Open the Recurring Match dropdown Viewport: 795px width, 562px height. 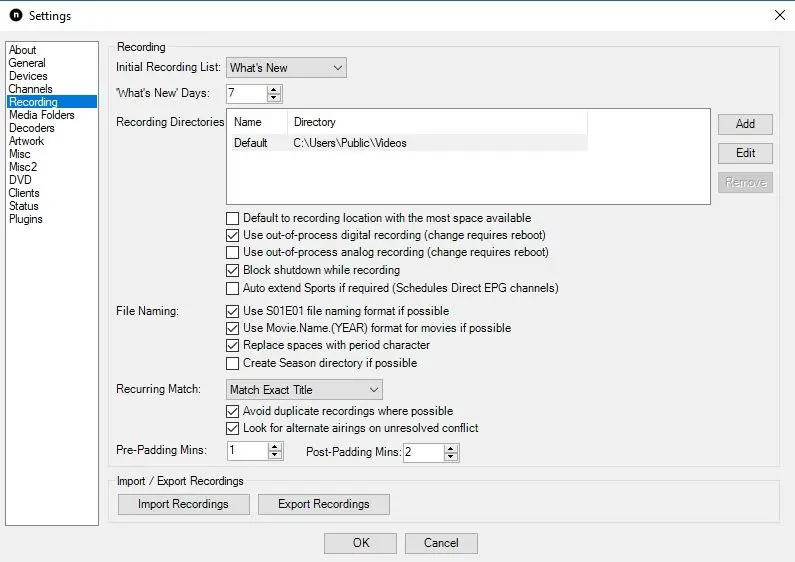click(304, 390)
